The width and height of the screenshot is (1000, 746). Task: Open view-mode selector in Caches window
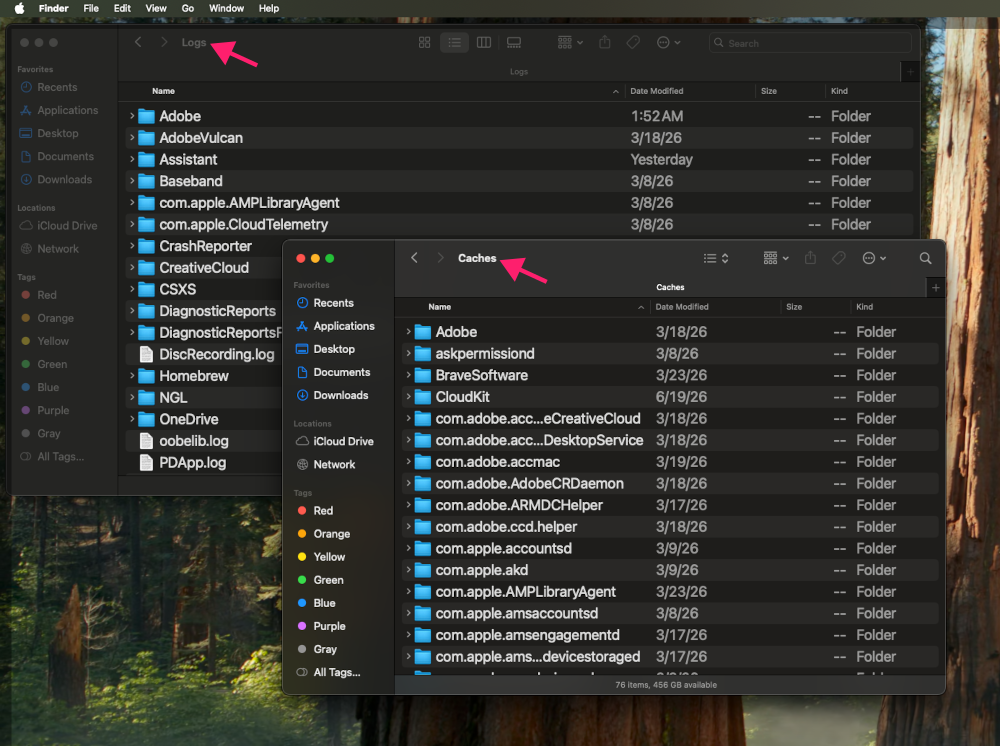pos(716,258)
